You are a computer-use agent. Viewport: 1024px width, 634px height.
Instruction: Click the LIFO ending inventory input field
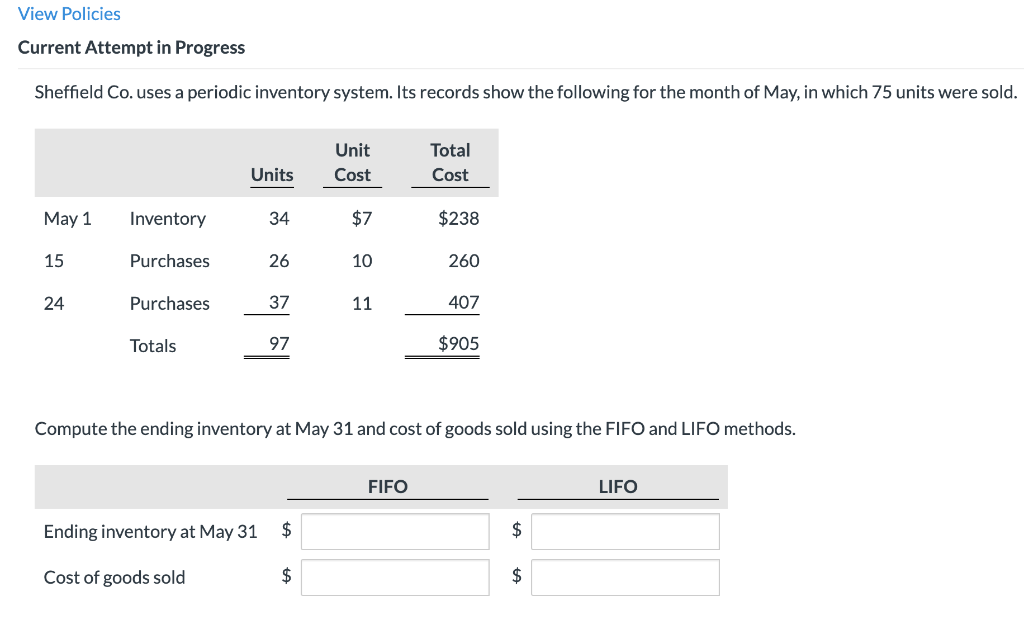626,531
